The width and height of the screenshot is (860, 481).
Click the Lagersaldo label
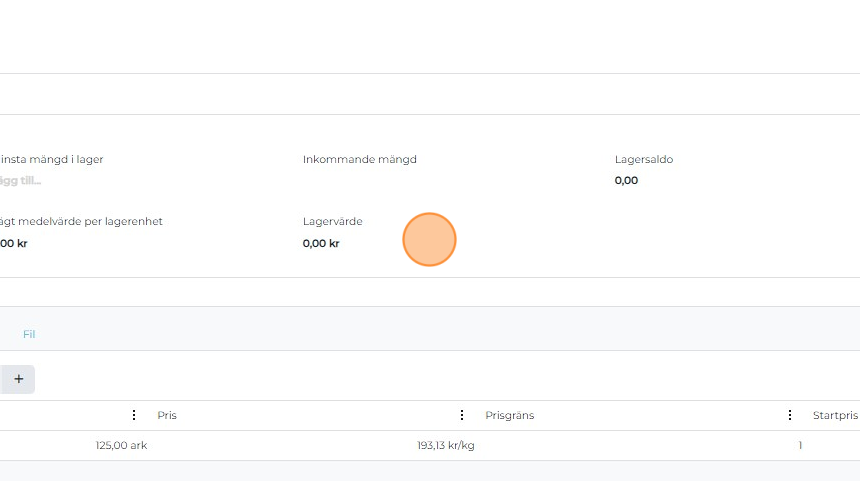point(643,159)
